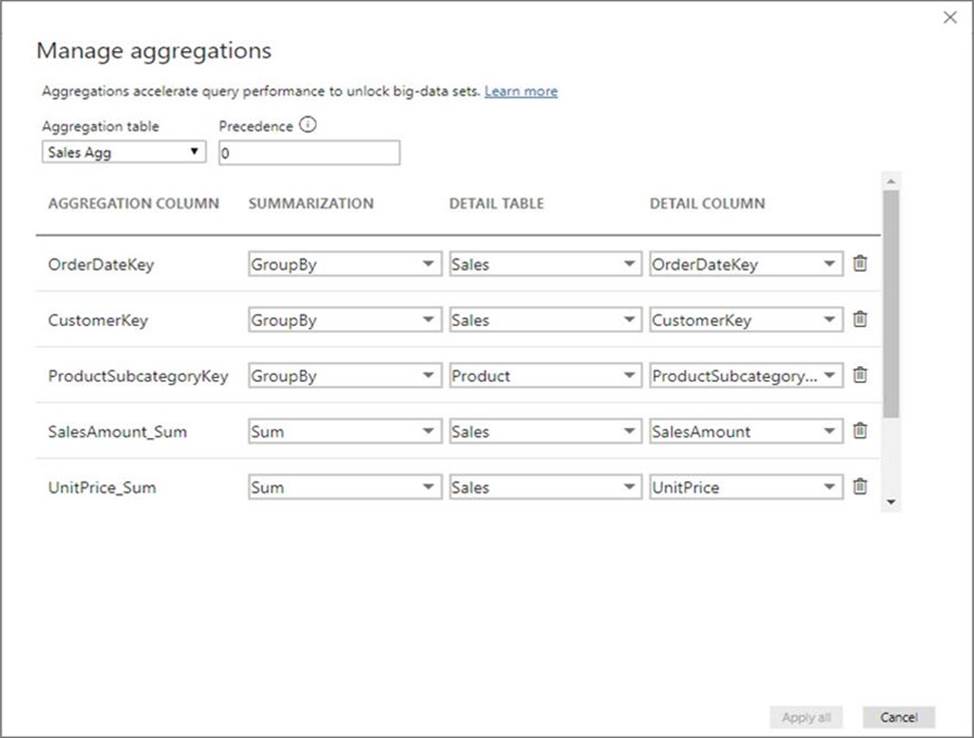Show the Precedence info tooltip icon
Image resolution: width=974 pixels, height=738 pixels.
[x=308, y=127]
